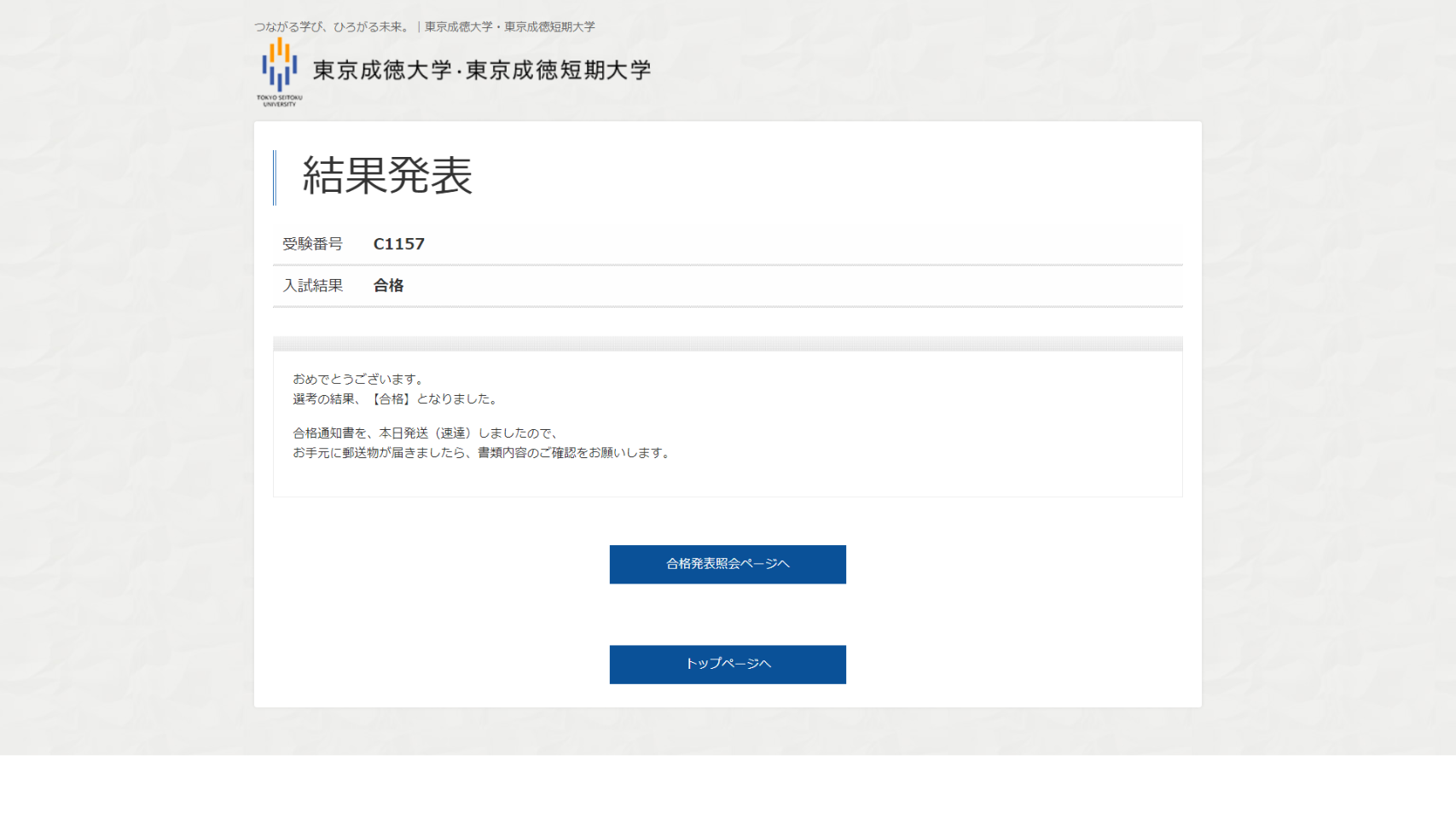1456x819 pixels.
Task: Click the おめでとうございます。 message line
Action: click(358, 379)
